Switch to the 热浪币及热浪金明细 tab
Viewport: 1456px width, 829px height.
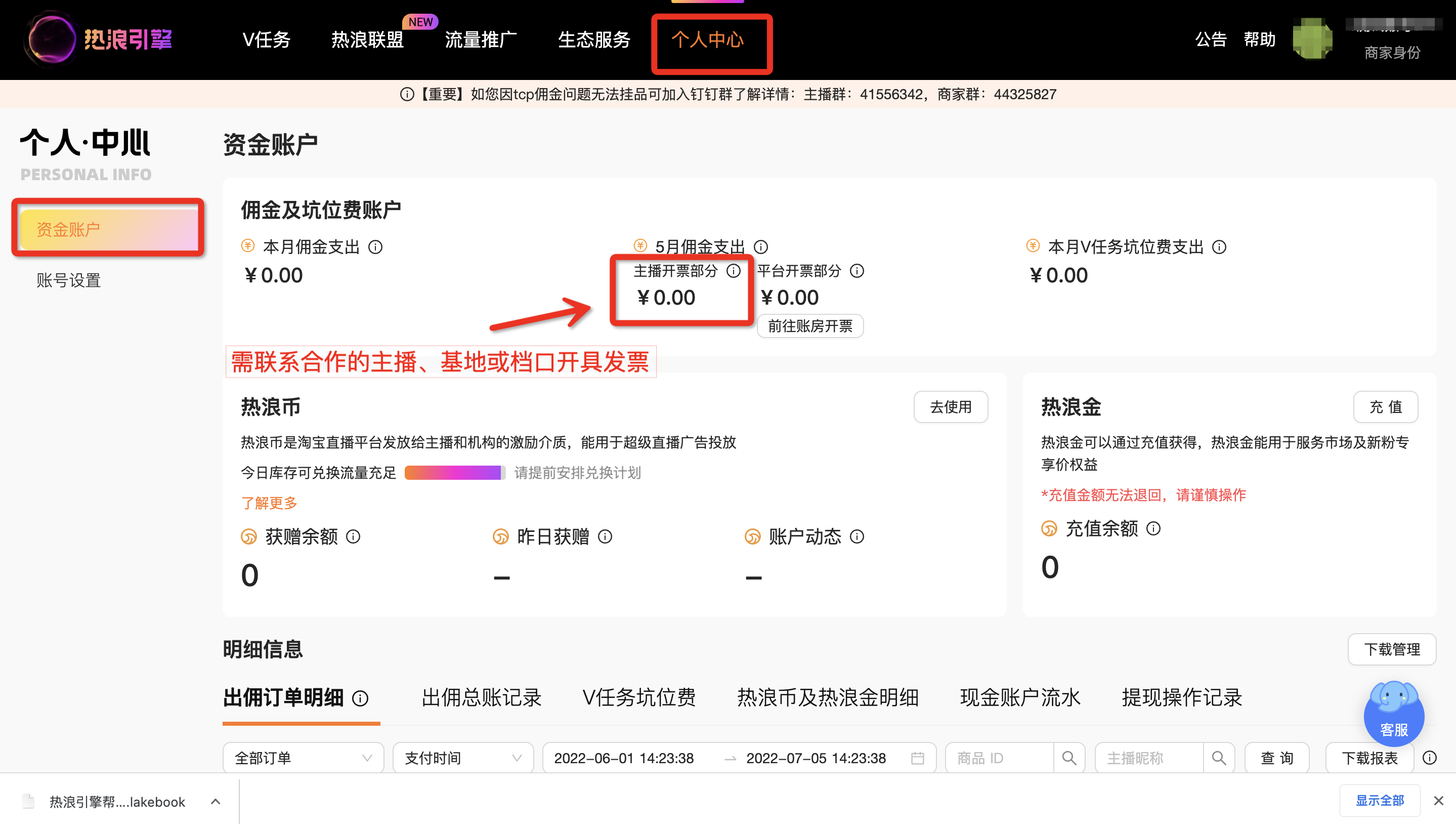coord(828,697)
